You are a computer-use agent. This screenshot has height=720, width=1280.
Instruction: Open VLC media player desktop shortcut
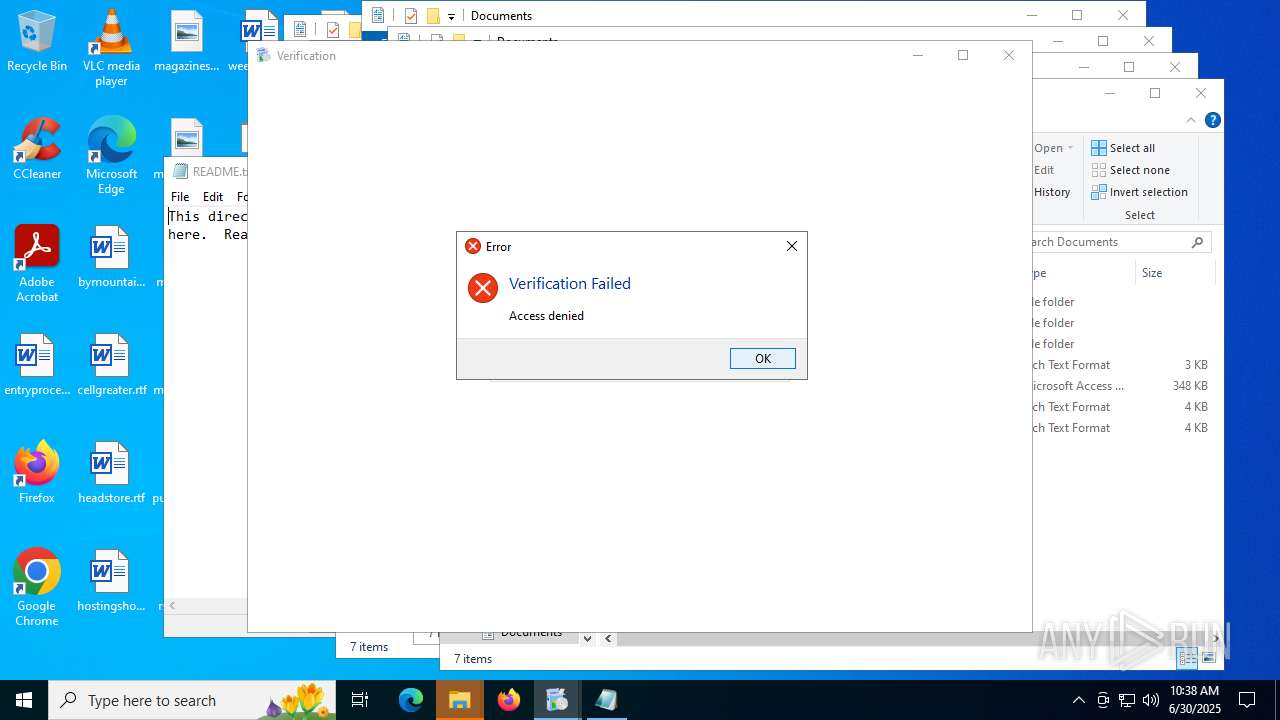point(111,48)
